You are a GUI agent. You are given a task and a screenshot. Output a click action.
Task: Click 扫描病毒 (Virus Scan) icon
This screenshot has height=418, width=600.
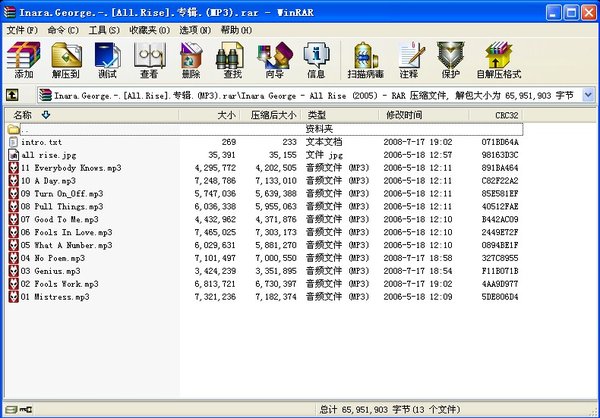point(366,59)
